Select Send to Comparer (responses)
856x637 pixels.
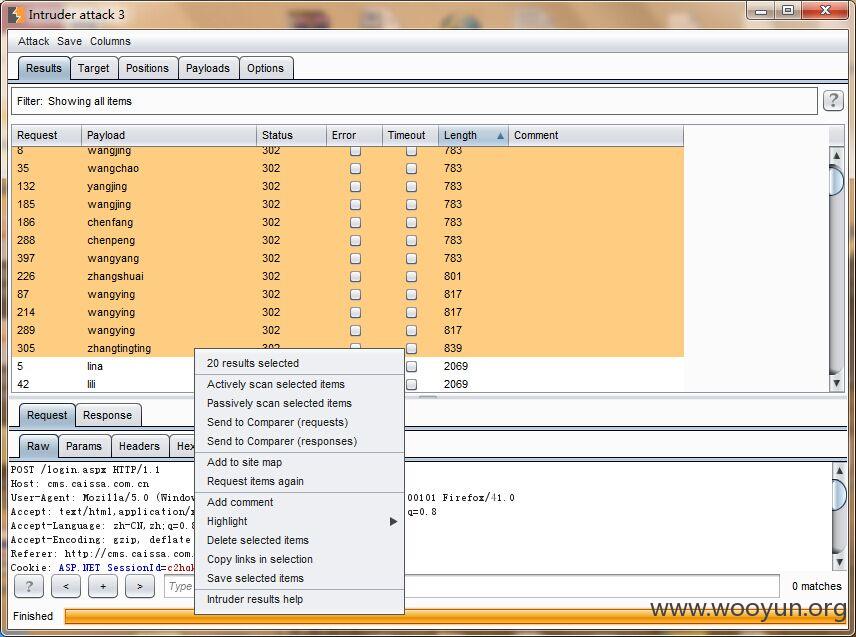pos(299,441)
